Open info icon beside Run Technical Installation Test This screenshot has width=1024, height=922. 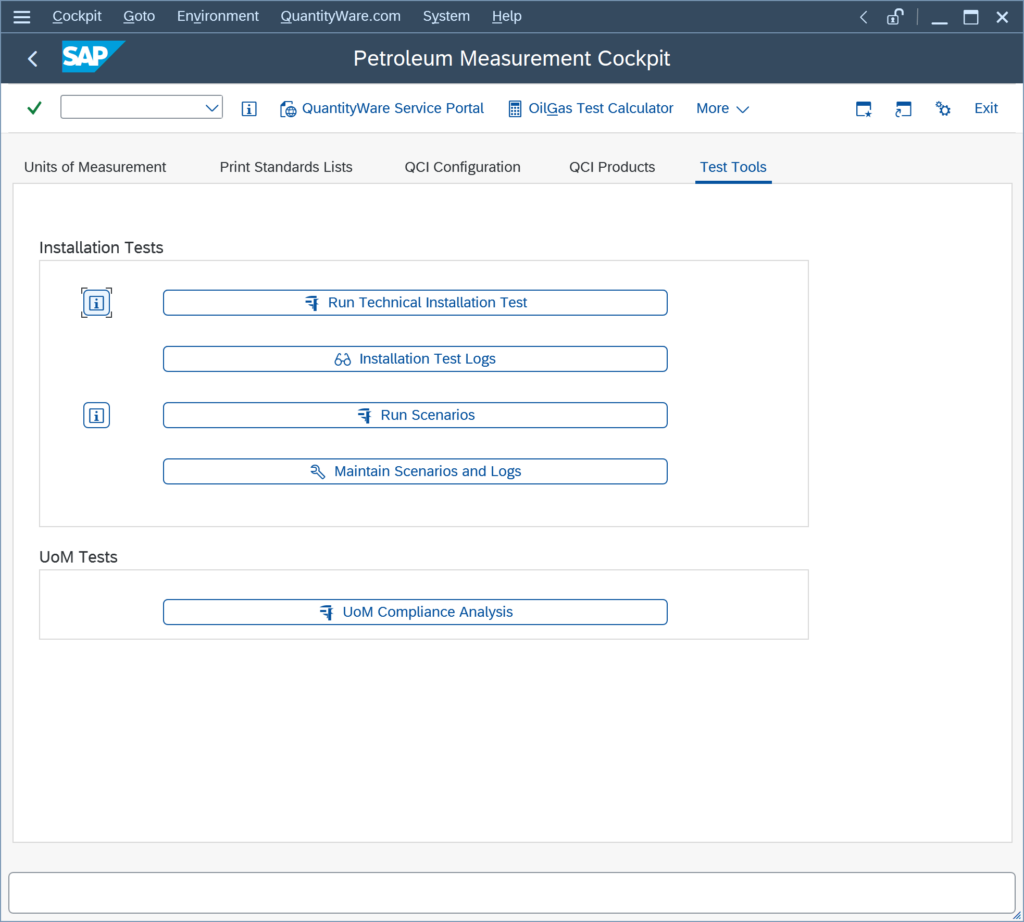(97, 303)
